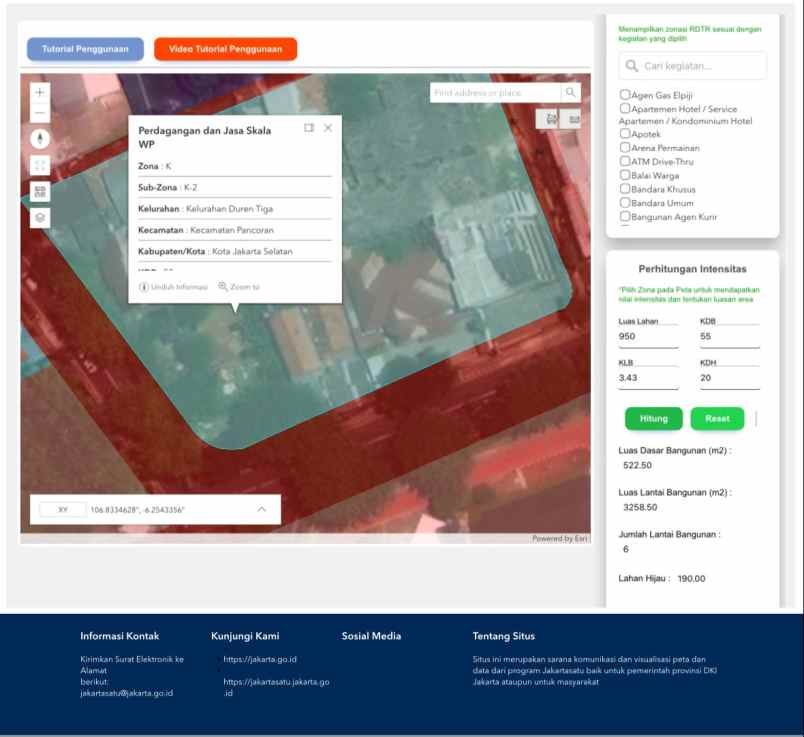Check the Agen Gas Elpiji checkbox

625,95
